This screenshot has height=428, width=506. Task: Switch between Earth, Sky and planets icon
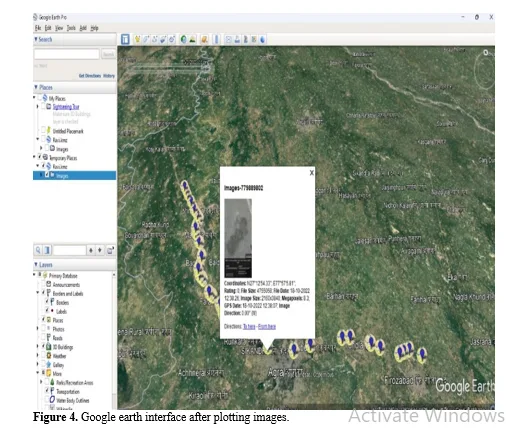(x=204, y=39)
